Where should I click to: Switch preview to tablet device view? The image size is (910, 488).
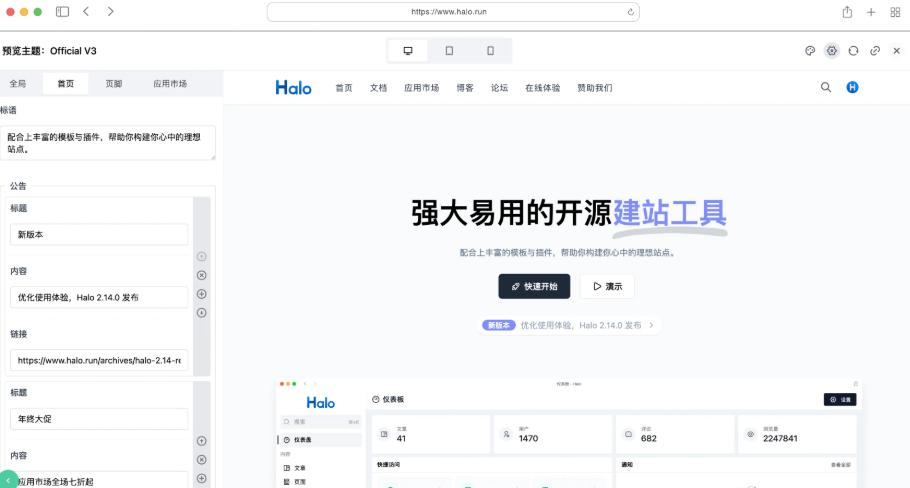pyautogui.click(x=449, y=51)
